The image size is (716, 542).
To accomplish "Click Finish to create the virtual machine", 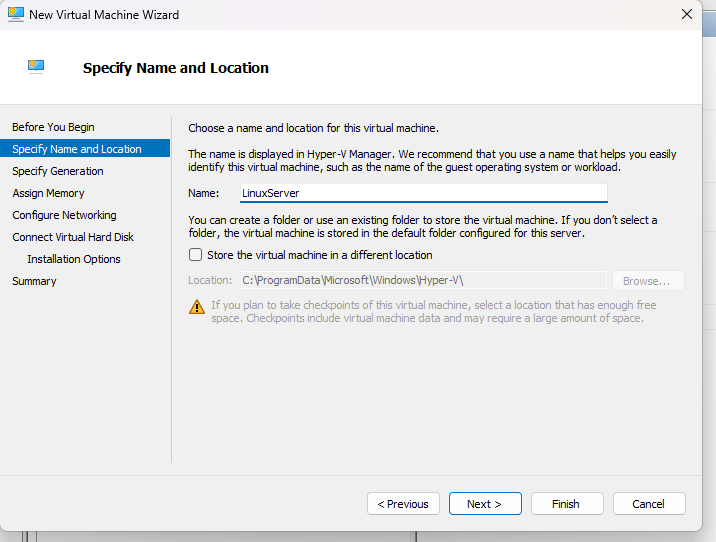I will click(566, 504).
